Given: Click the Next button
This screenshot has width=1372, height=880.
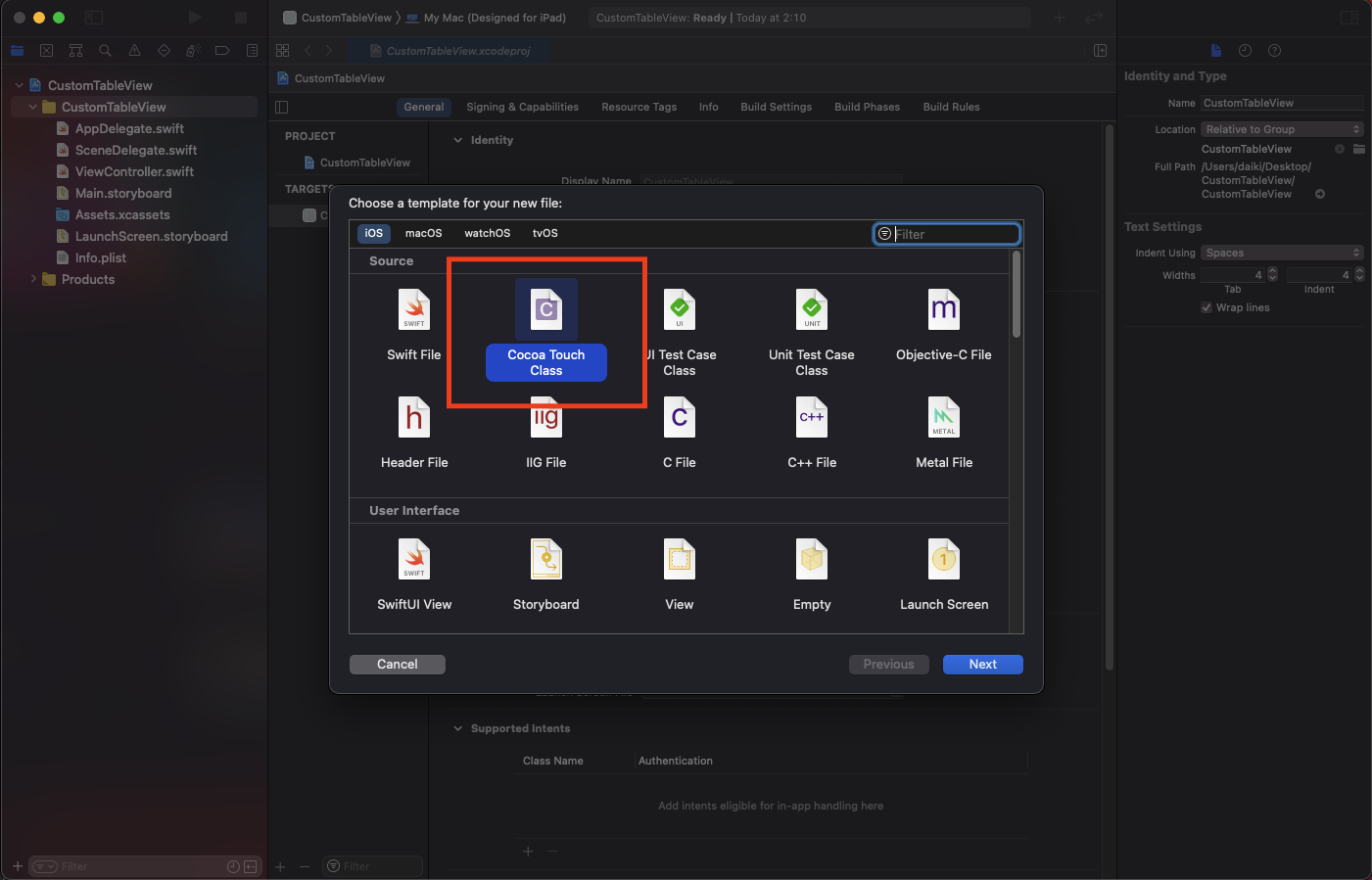Looking at the screenshot, I should pyautogui.click(x=983, y=664).
